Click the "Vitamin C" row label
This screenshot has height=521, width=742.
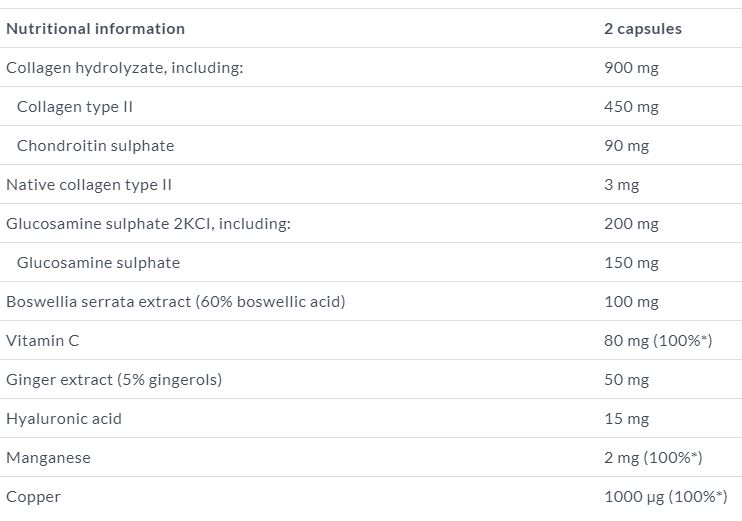tap(43, 341)
